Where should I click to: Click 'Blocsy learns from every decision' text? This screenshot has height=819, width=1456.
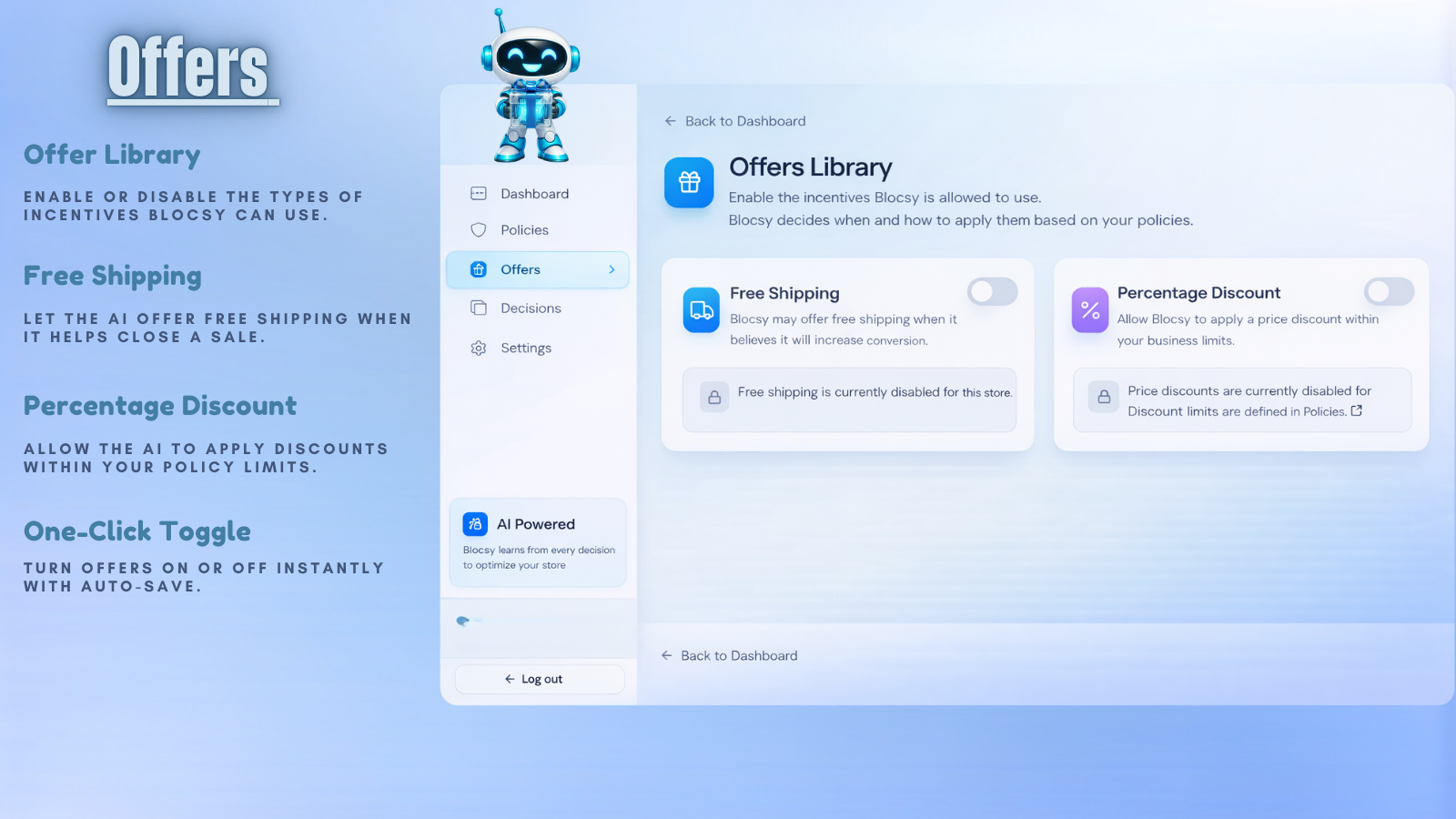pyautogui.click(x=539, y=557)
